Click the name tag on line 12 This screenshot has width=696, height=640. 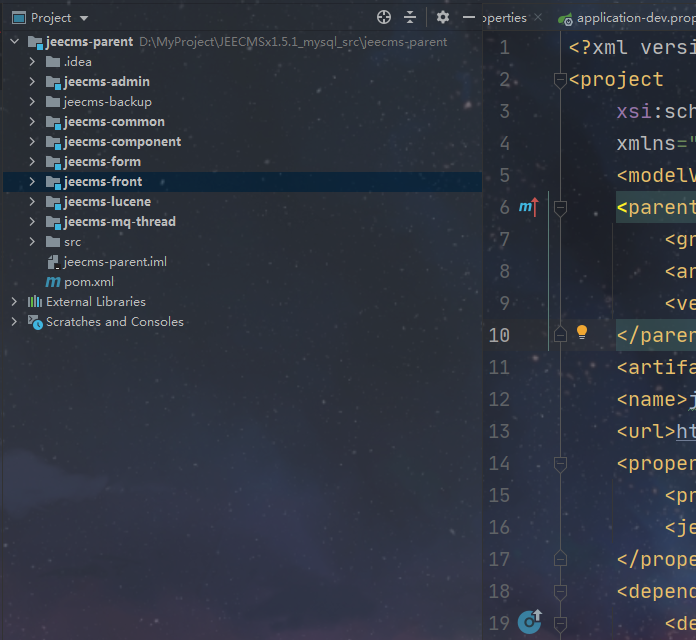tap(652, 399)
